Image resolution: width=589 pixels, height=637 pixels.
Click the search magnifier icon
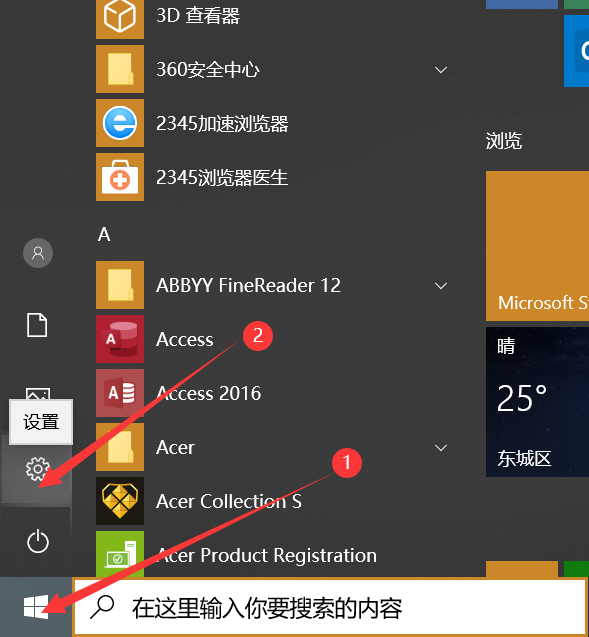click(x=102, y=607)
